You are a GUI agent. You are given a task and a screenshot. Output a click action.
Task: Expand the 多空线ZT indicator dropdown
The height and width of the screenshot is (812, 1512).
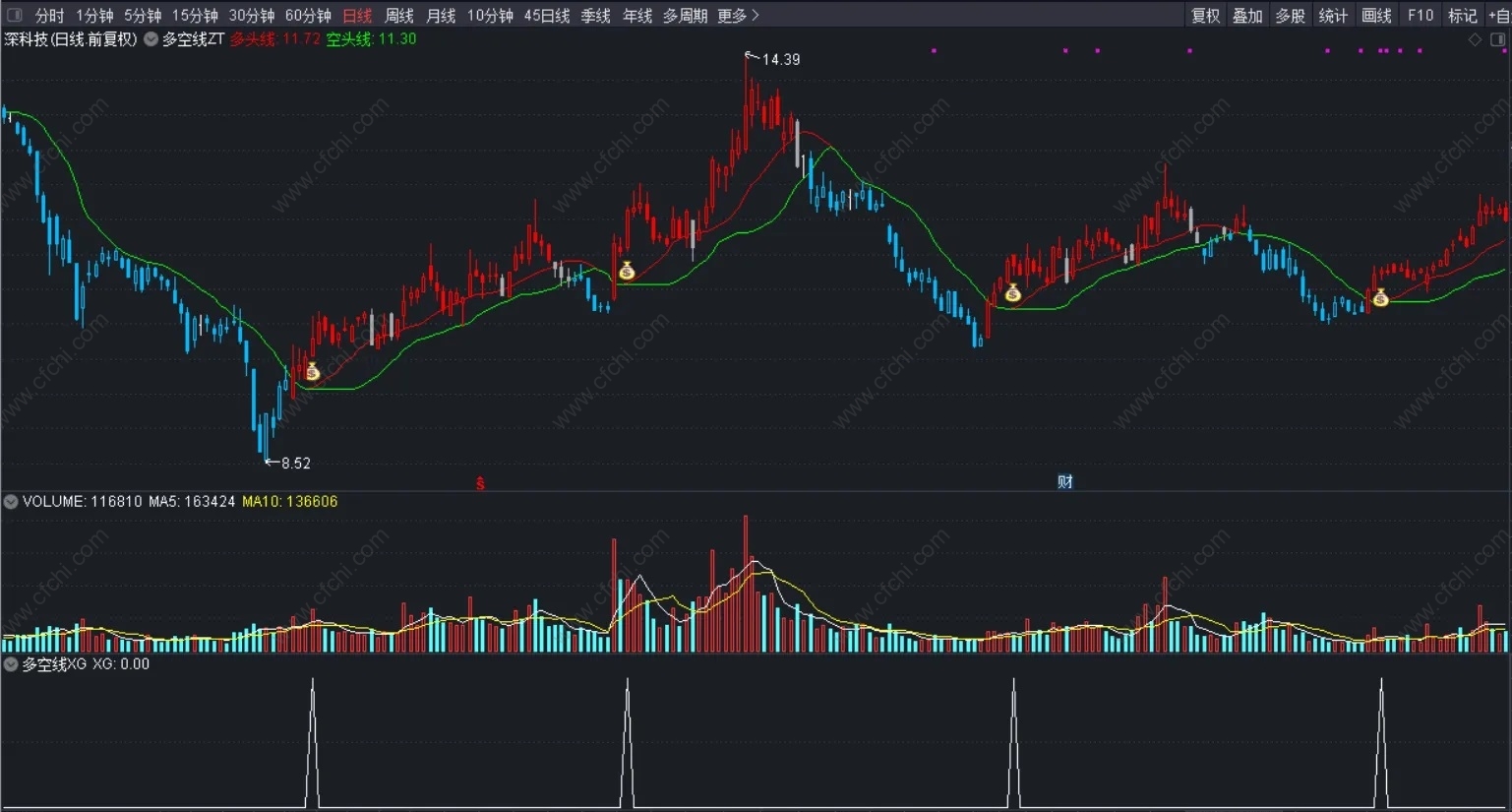(x=151, y=39)
